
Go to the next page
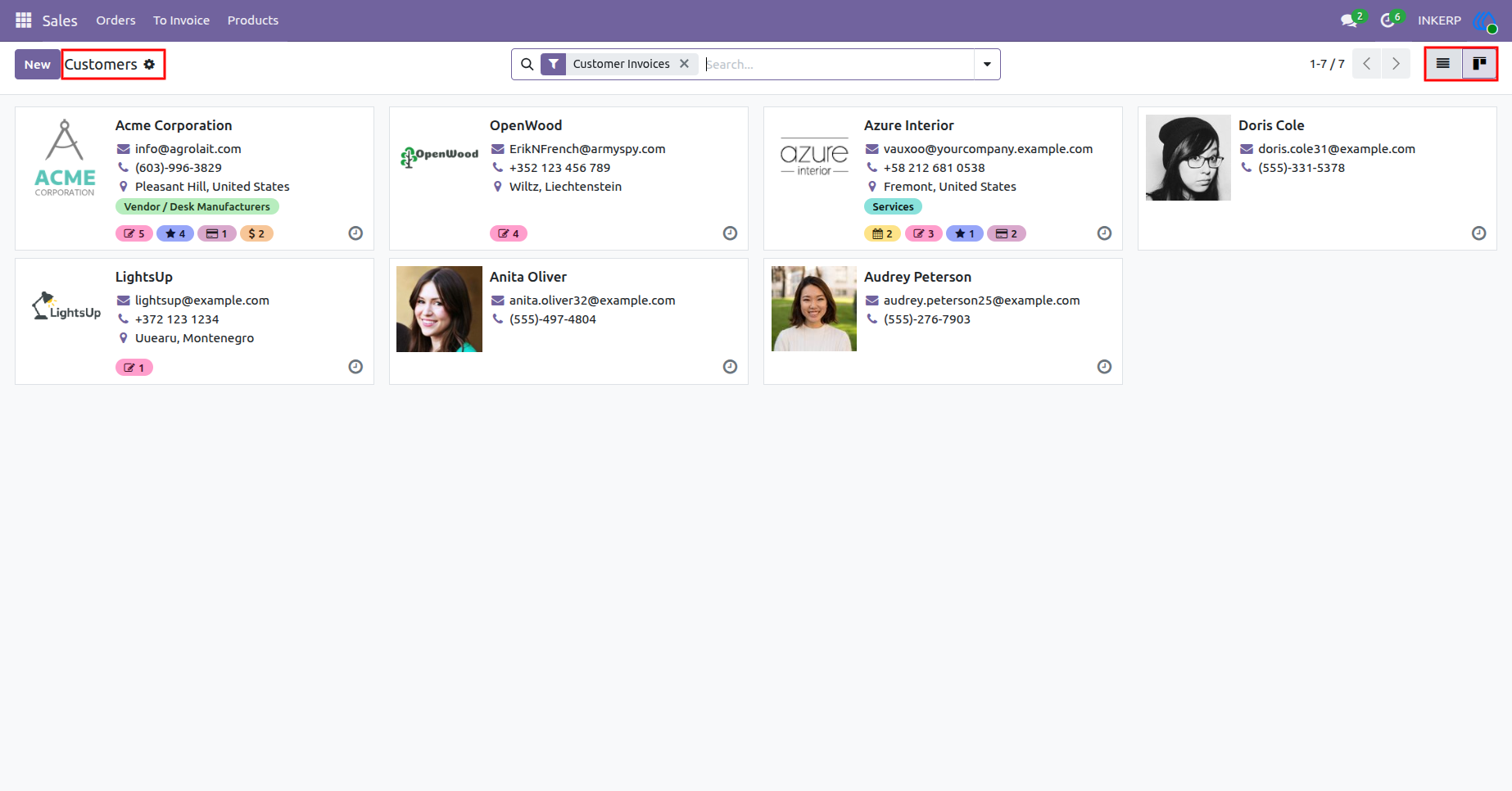[x=1396, y=64]
